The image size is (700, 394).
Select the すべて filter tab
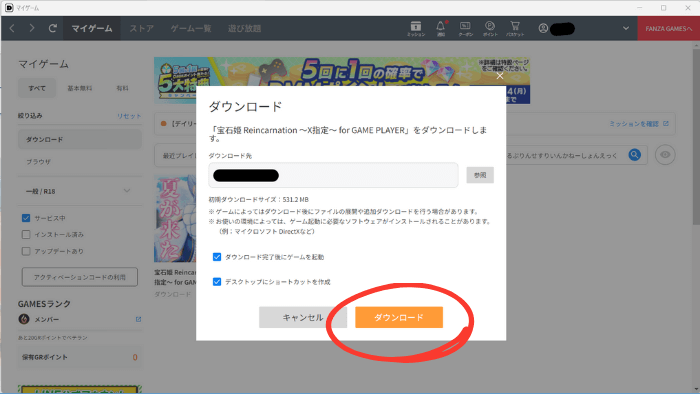37,88
